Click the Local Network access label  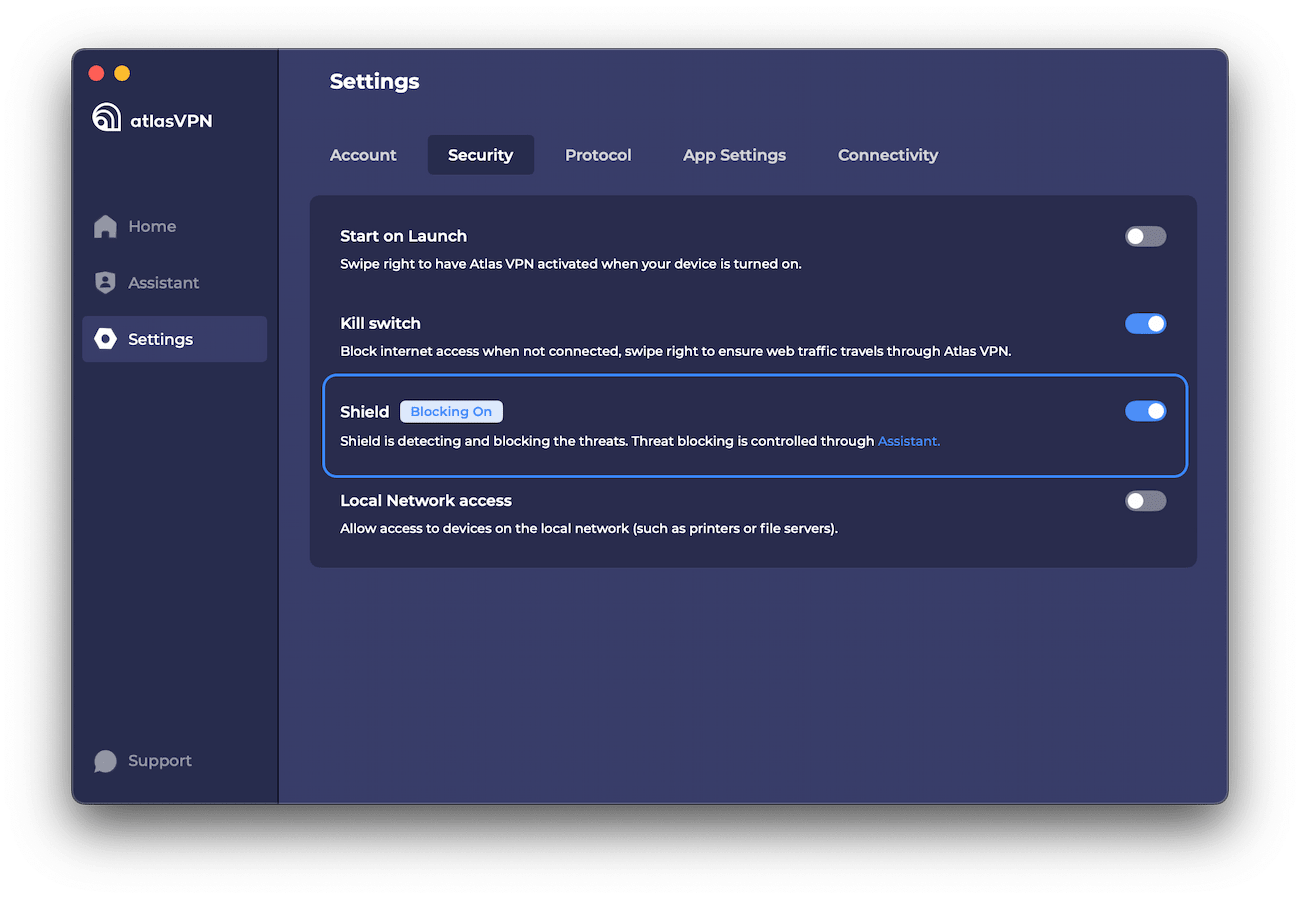[426, 500]
